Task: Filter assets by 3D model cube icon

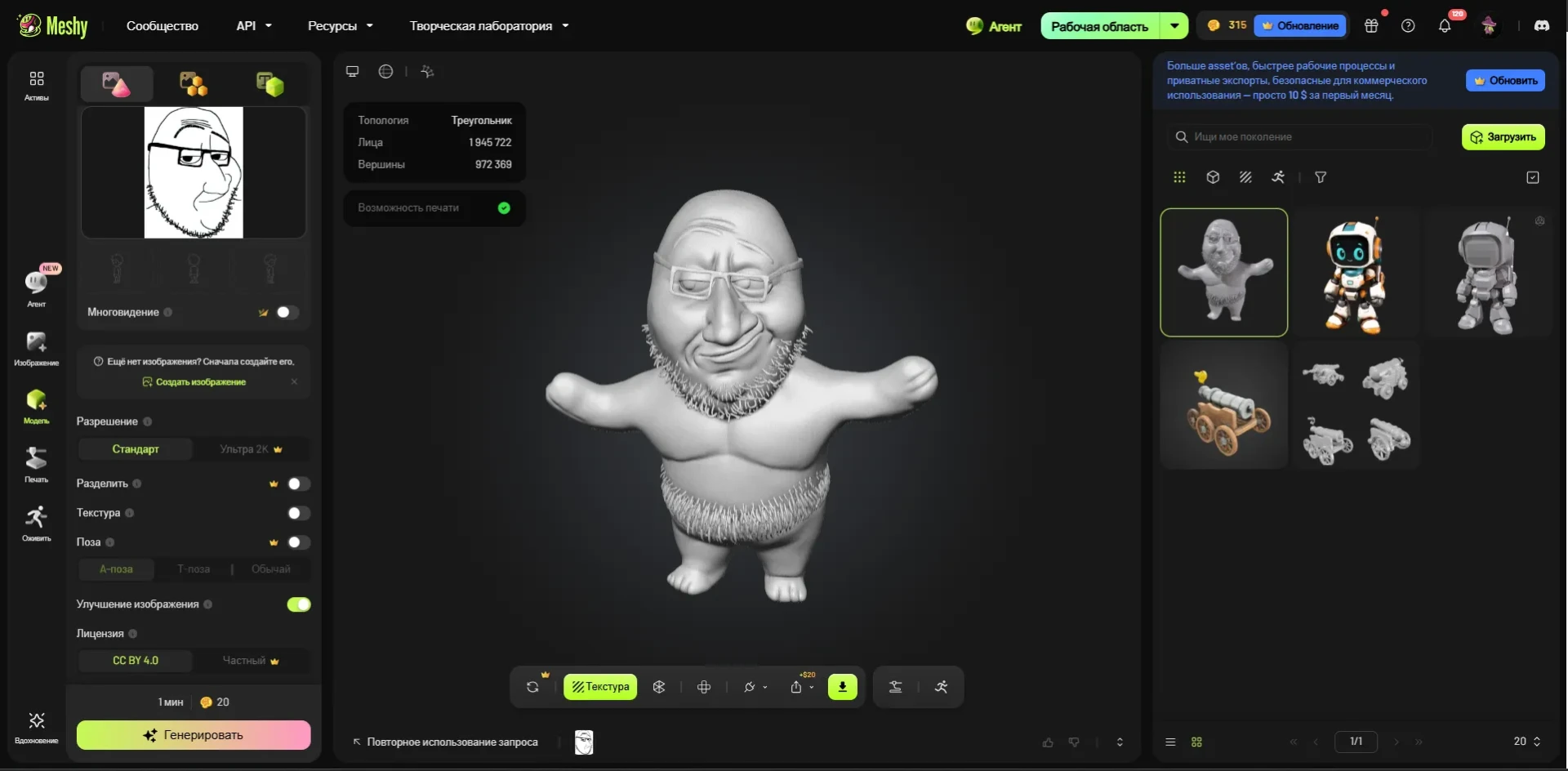Action: 1213,177
